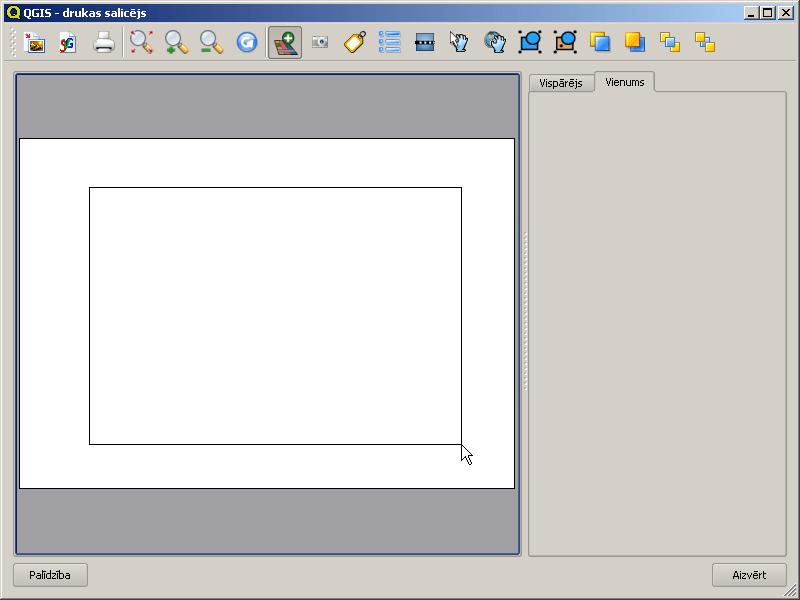800x600 pixels.
Task: Click the Export as Image icon
Action: [35, 42]
